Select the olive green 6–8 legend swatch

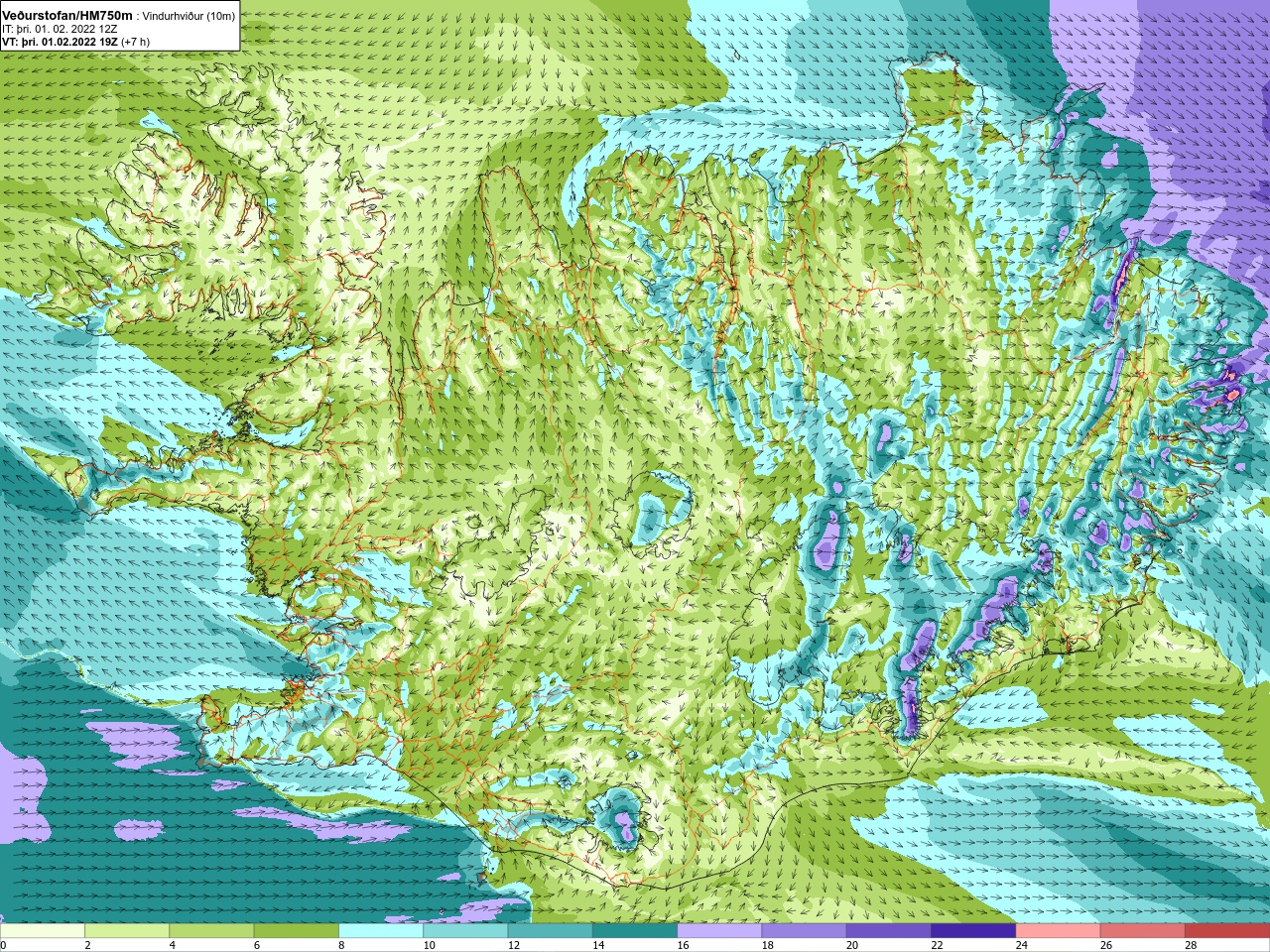pyautogui.click(x=297, y=931)
